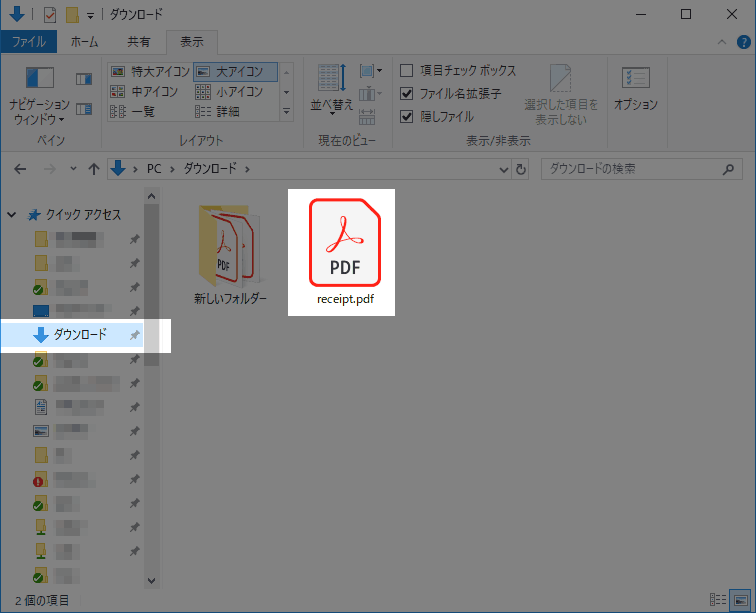Focus the ダウンロードの検索 search box
Screen dimensions: 756x613
[x=641, y=169]
